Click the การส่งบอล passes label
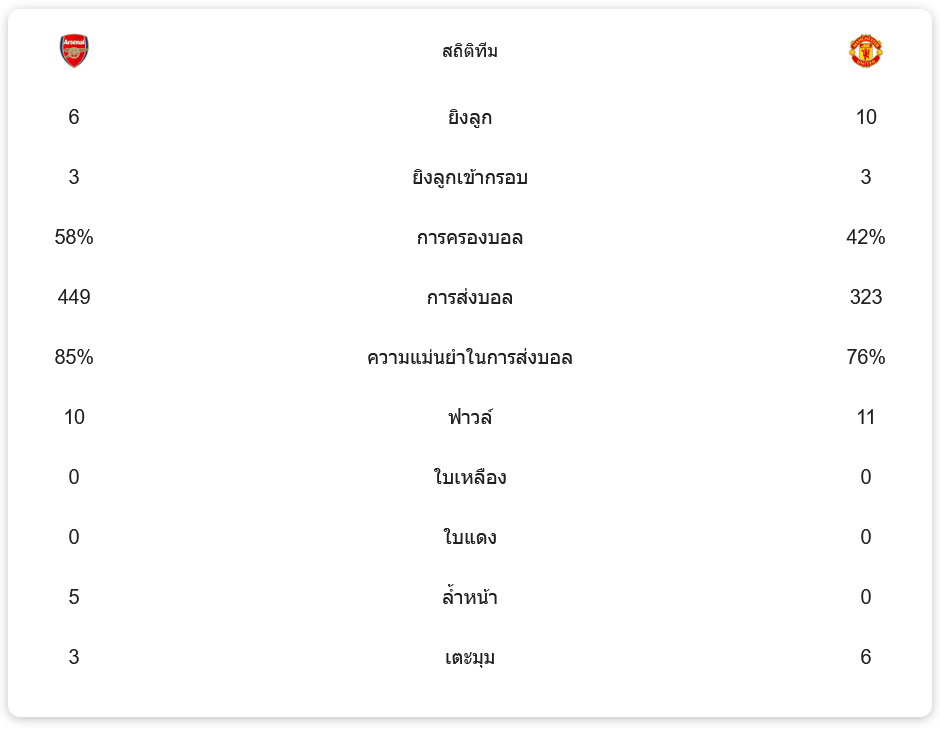This screenshot has width=940, height=729. pyautogui.click(x=470, y=298)
